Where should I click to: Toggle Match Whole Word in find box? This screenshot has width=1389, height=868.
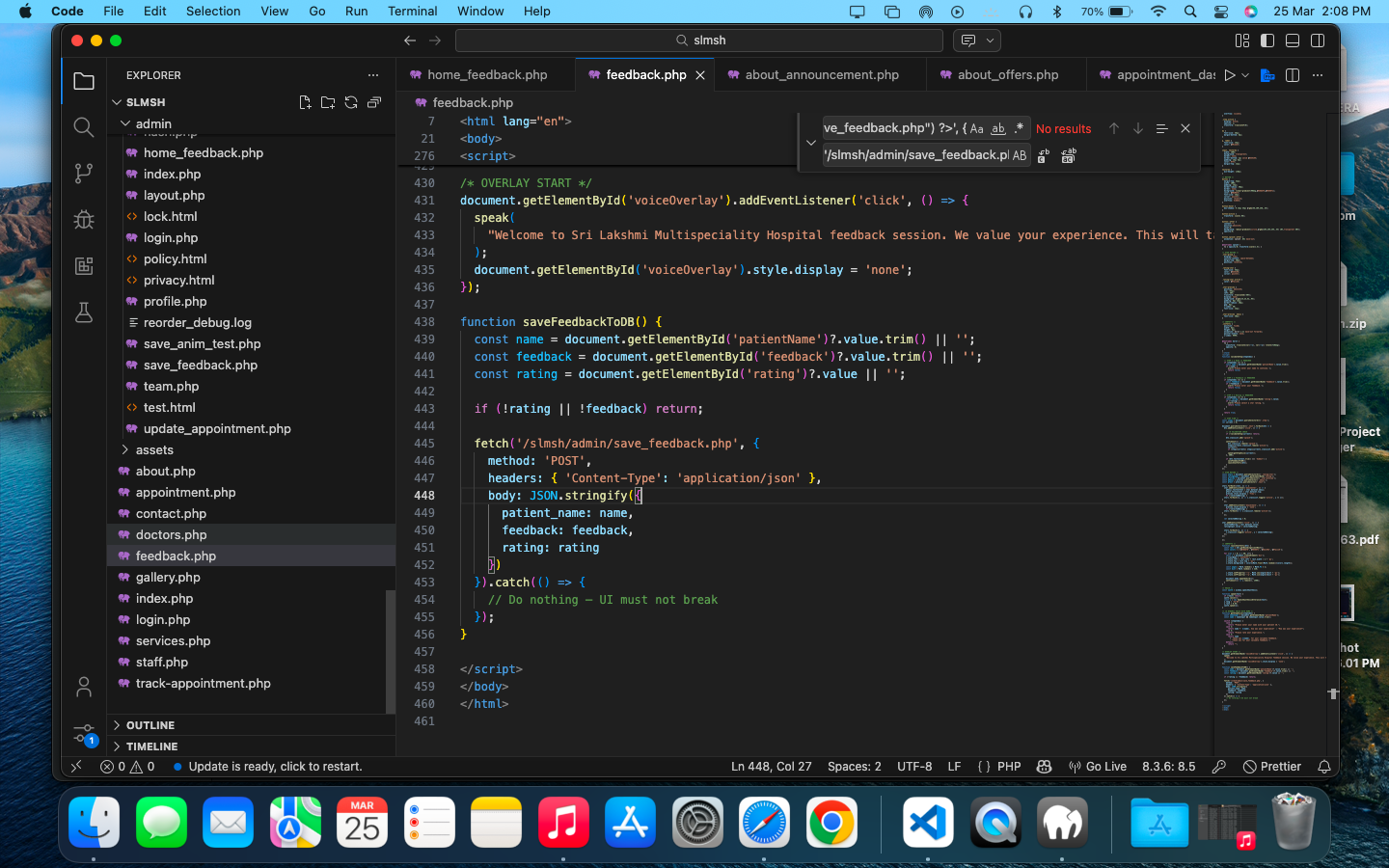pos(998,128)
